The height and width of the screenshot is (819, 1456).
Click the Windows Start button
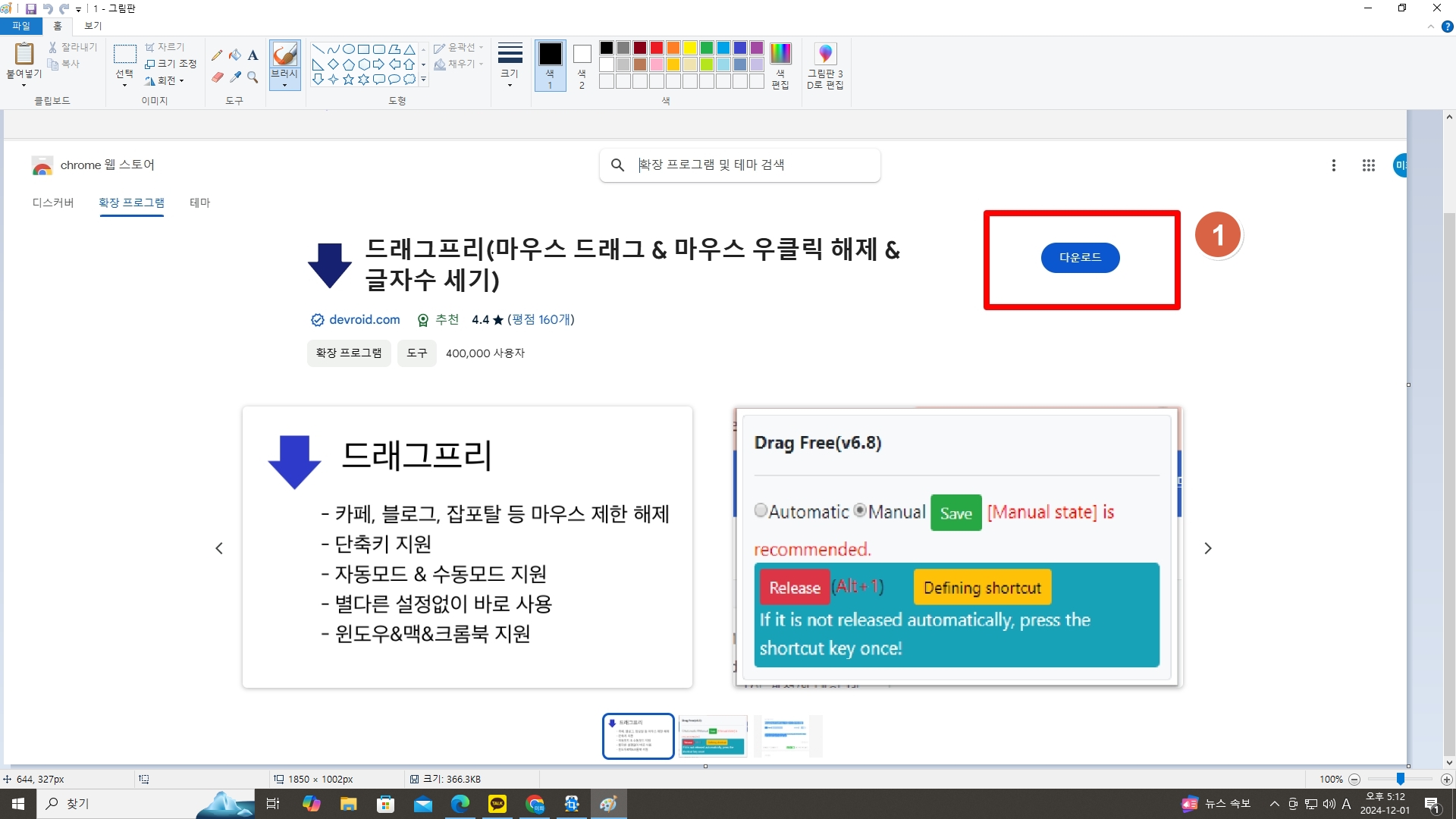pos(18,804)
